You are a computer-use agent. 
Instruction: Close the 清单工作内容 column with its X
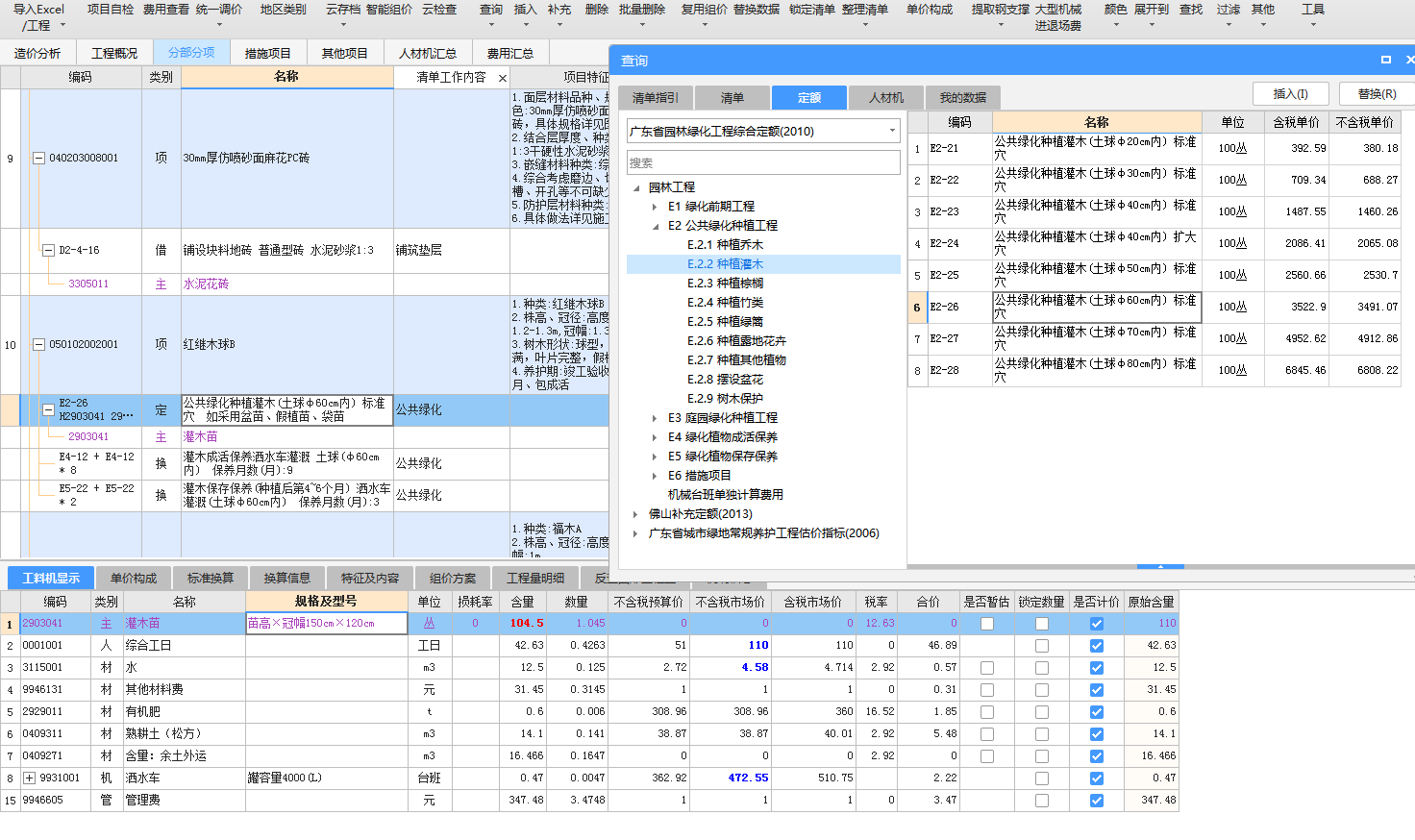pyautogui.click(x=502, y=78)
